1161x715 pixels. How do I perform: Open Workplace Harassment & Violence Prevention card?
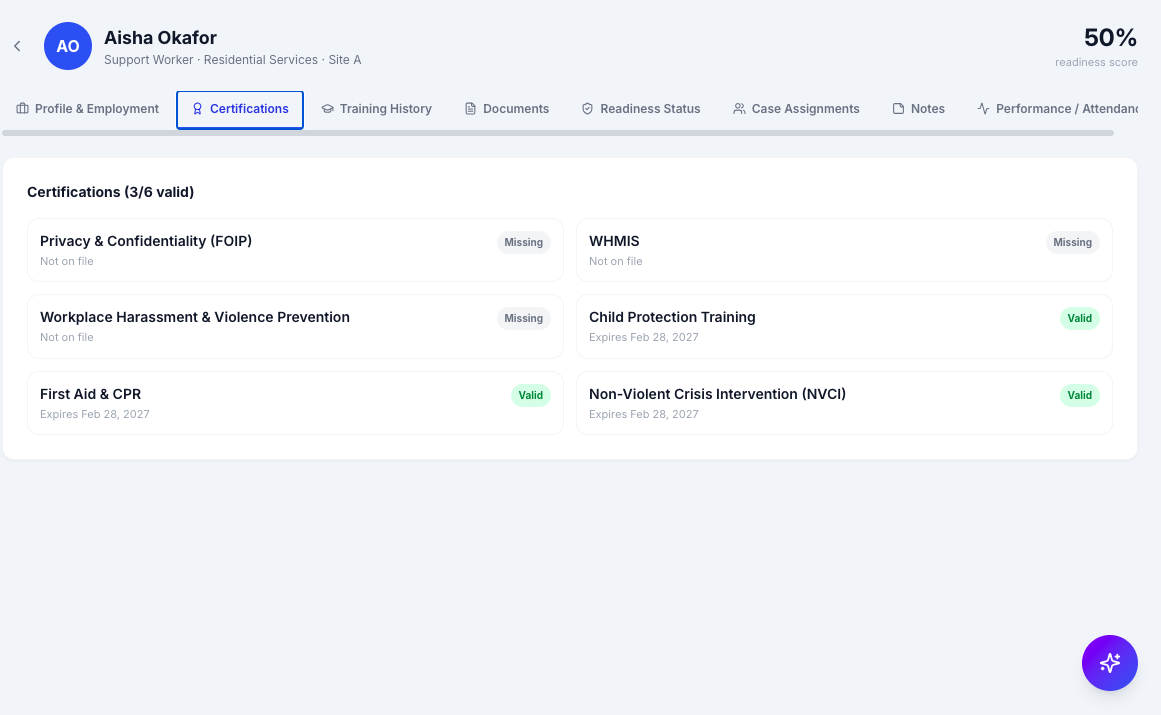(x=295, y=326)
